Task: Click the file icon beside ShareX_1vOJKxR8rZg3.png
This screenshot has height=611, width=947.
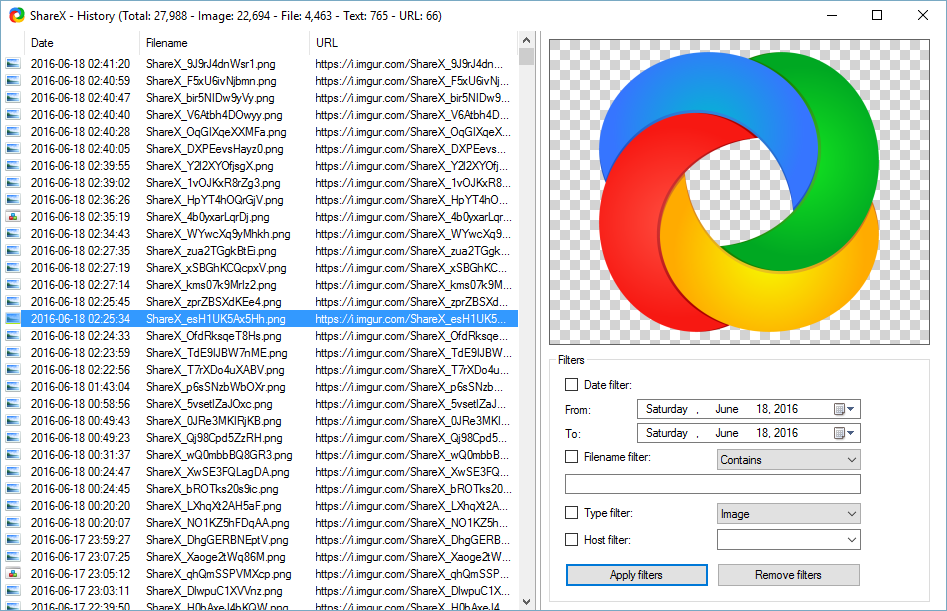Action: (13, 182)
